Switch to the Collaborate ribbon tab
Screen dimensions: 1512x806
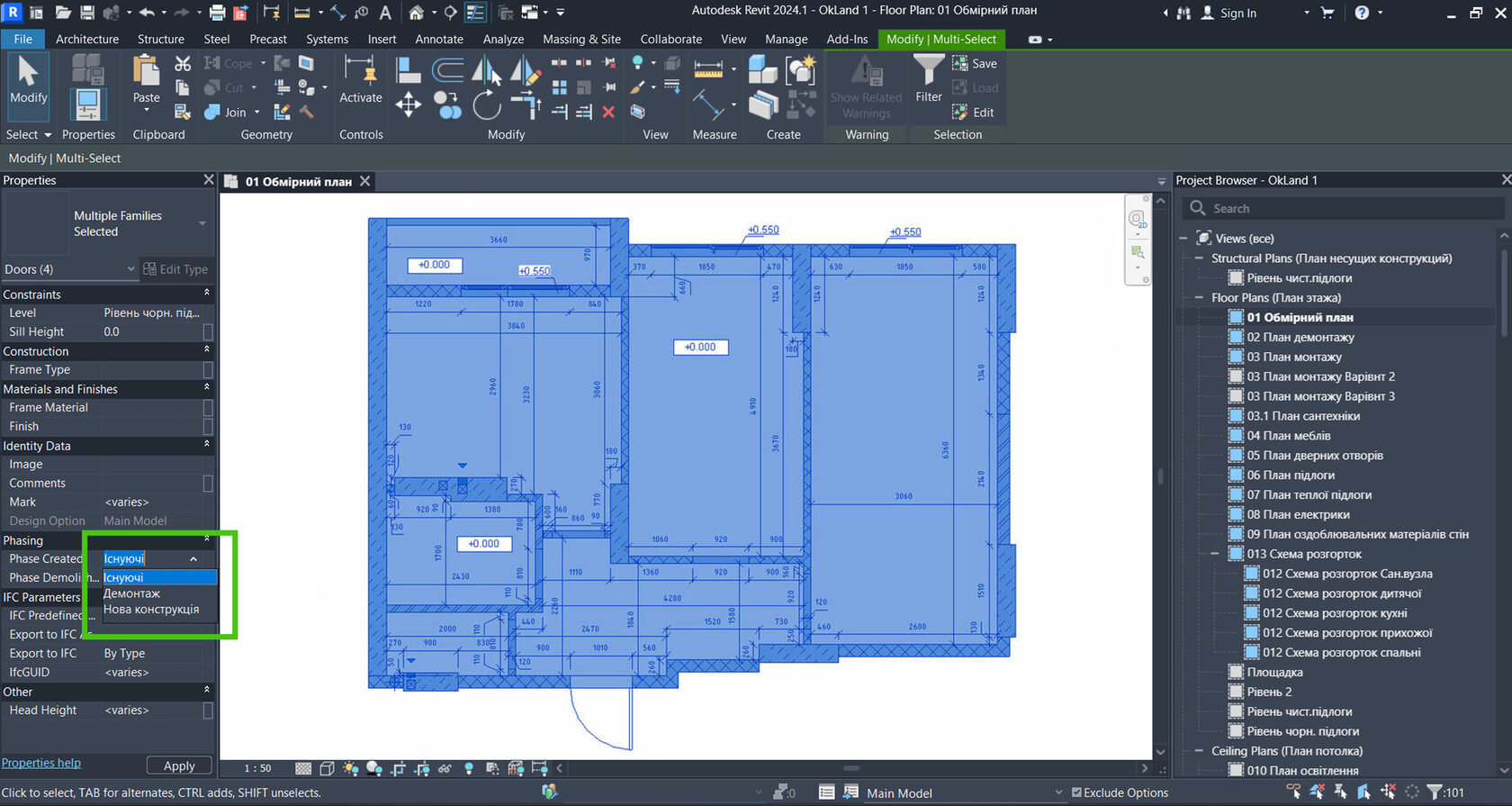(x=670, y=39)
